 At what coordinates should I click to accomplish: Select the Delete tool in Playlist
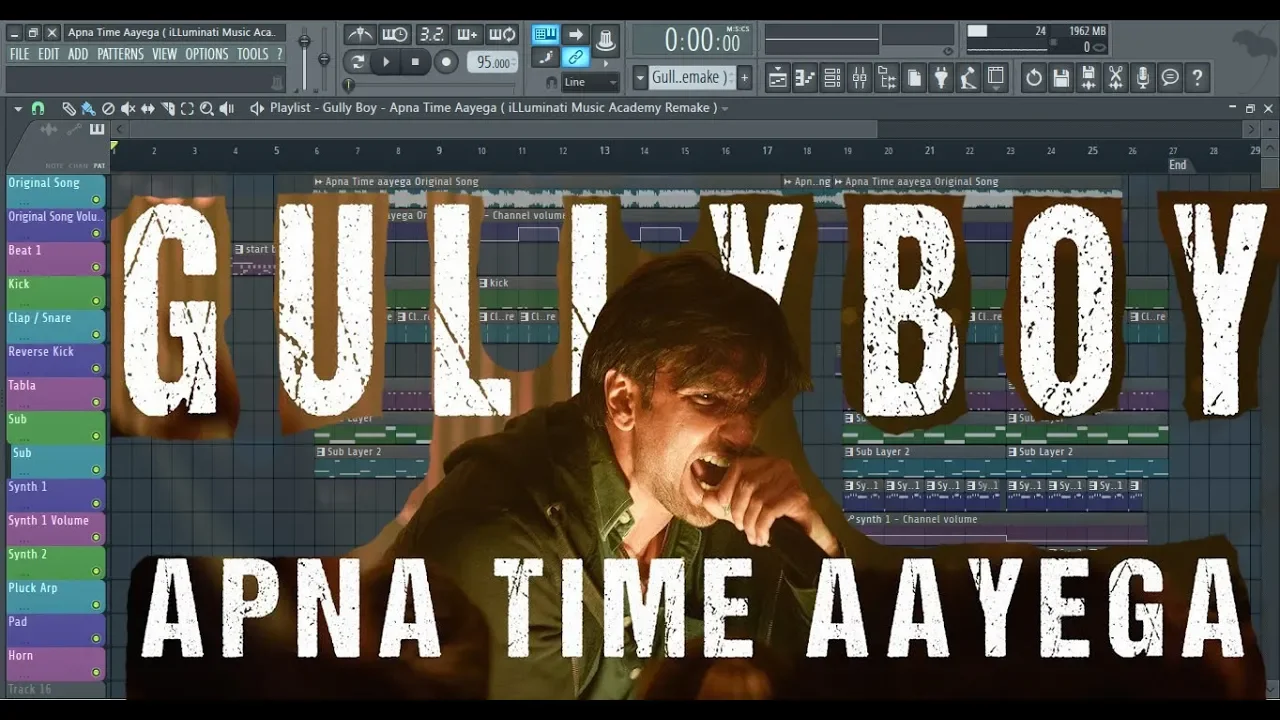coord(108,108)
